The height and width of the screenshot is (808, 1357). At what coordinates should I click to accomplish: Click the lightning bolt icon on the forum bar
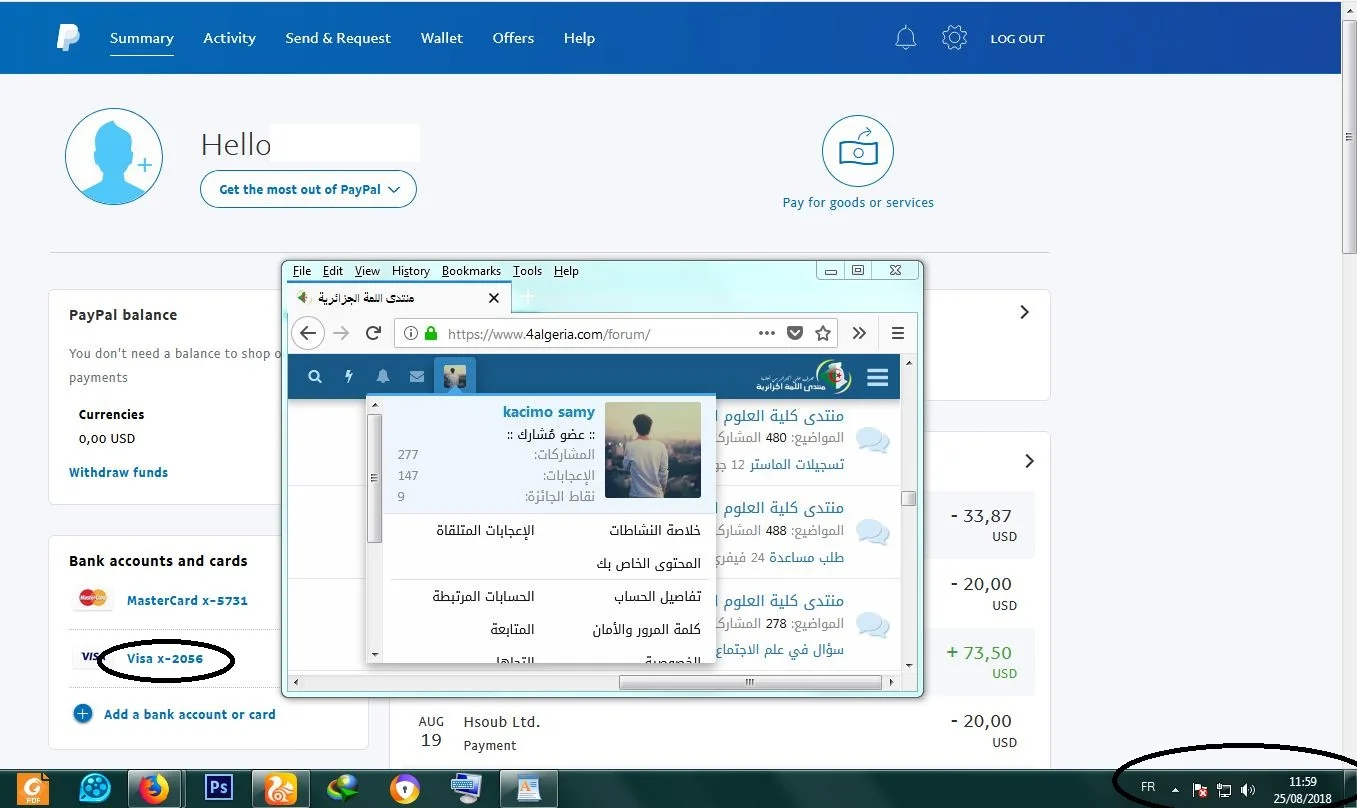coord(349,377)
